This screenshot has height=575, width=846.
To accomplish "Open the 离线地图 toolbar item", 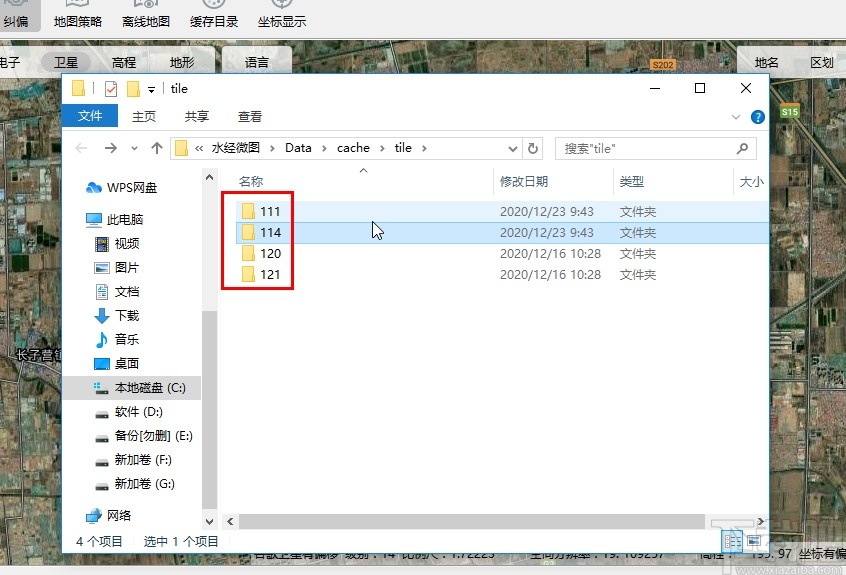I will click(146, 16).
